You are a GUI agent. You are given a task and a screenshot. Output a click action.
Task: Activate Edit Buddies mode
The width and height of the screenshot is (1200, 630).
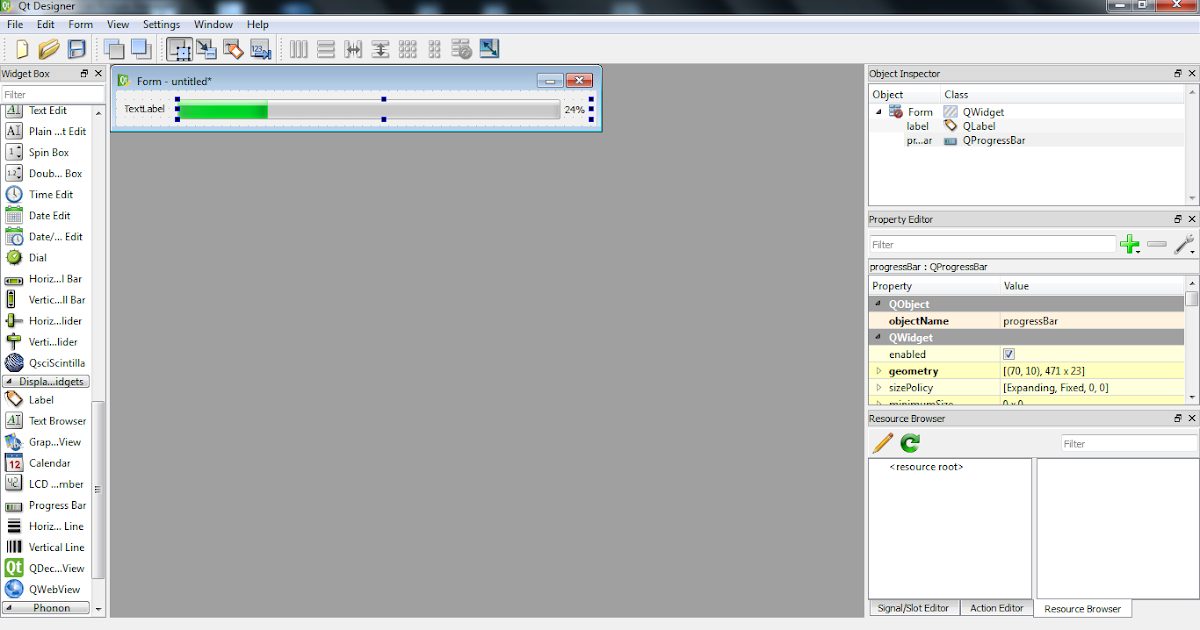[235, 48]
